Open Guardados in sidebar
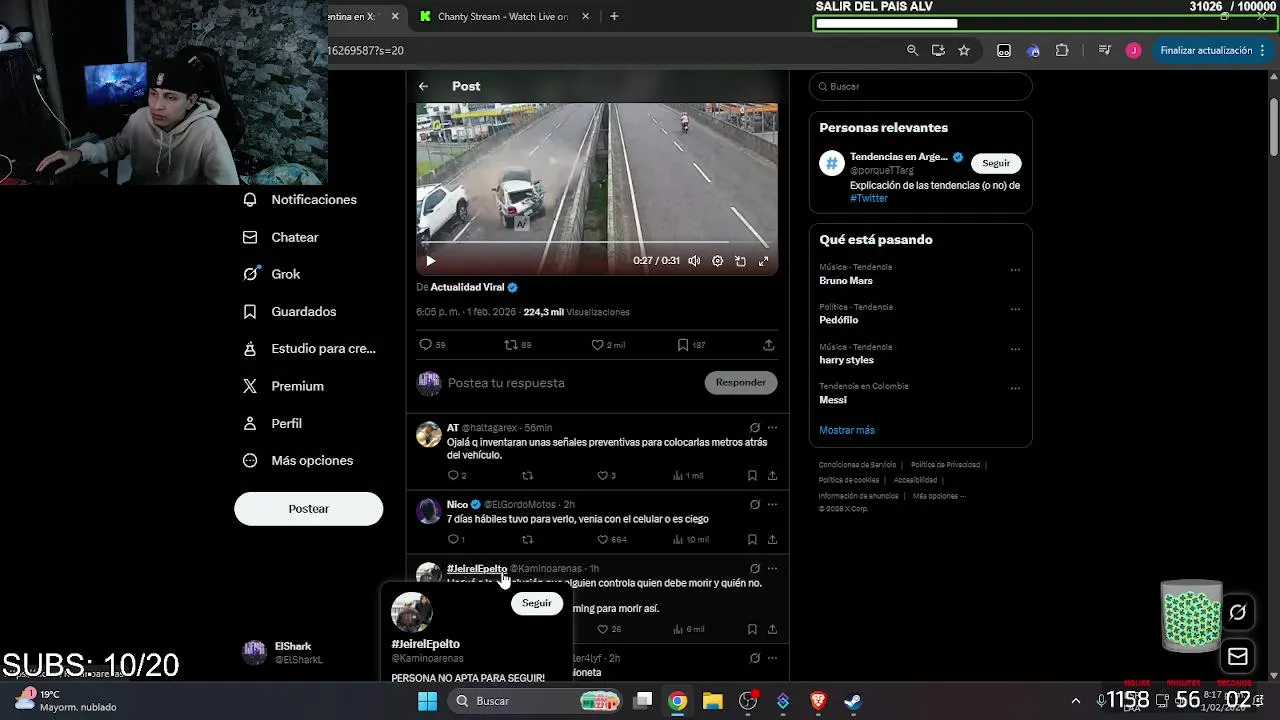This screenshot has height=720, width=1280. [290, 312]
